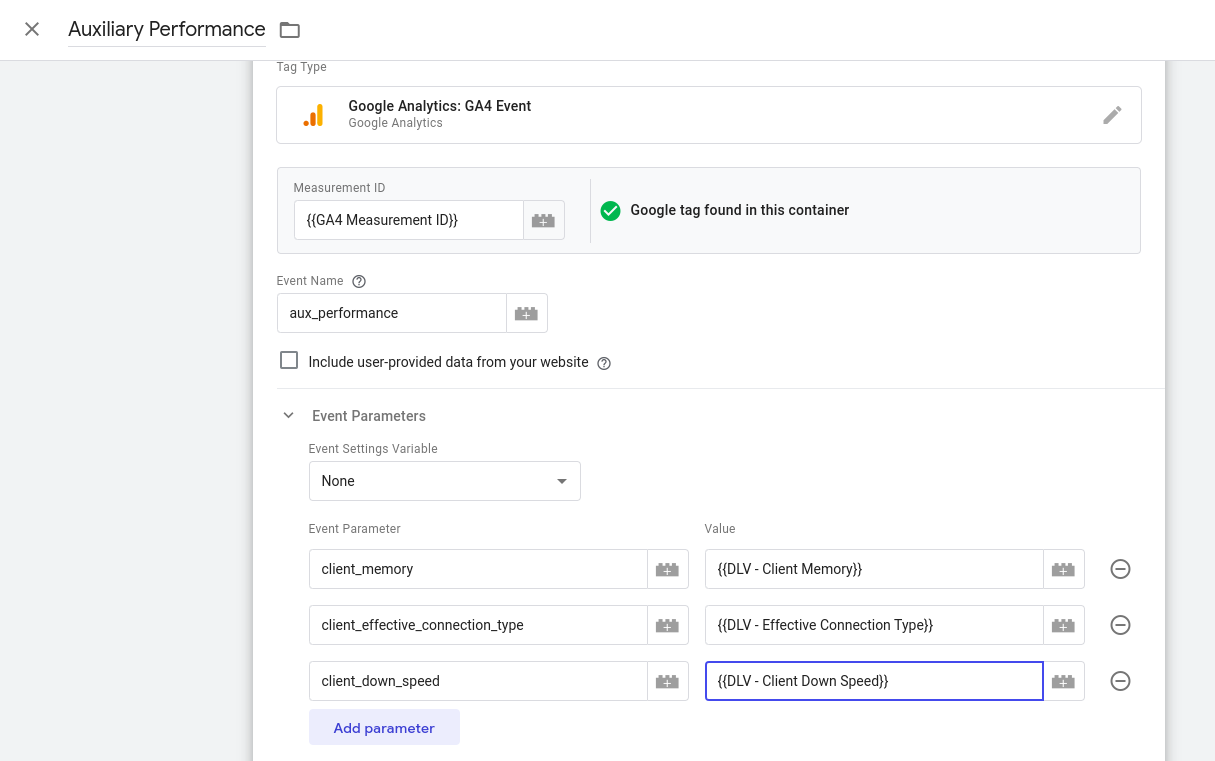Click the Add parameter button
This screenshot has height=761, width=1215.
coord(384,727)
